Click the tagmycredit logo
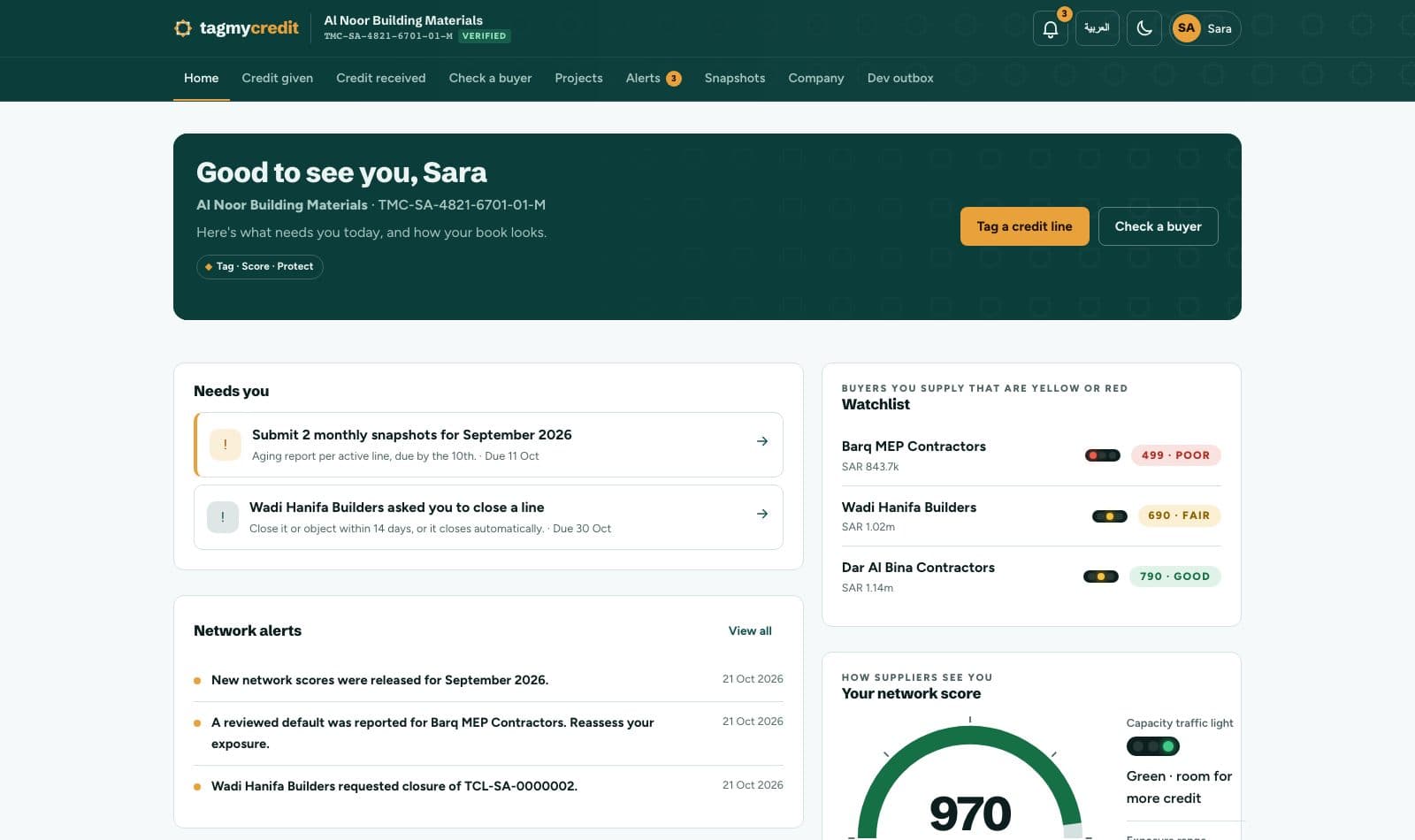This screenshot has height=840, width=1415. pos(236,28)
